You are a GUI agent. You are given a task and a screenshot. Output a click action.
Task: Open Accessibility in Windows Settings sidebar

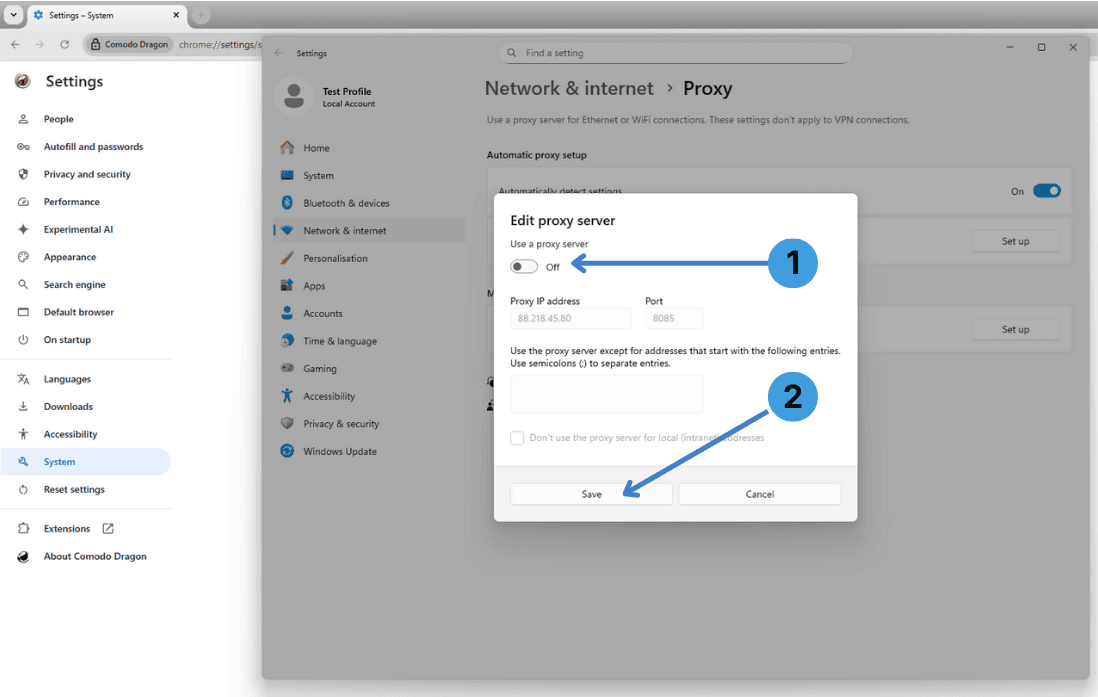point(369,396)
